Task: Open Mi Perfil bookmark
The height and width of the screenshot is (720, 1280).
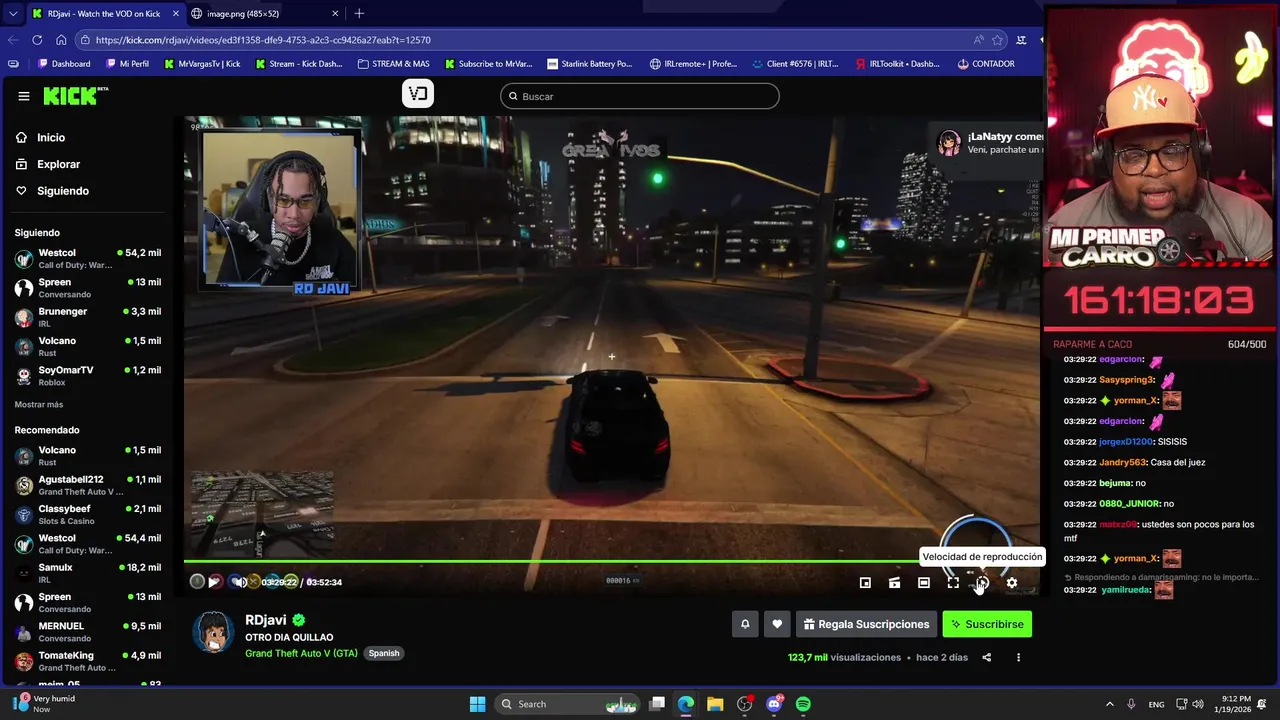Action: 126,63
